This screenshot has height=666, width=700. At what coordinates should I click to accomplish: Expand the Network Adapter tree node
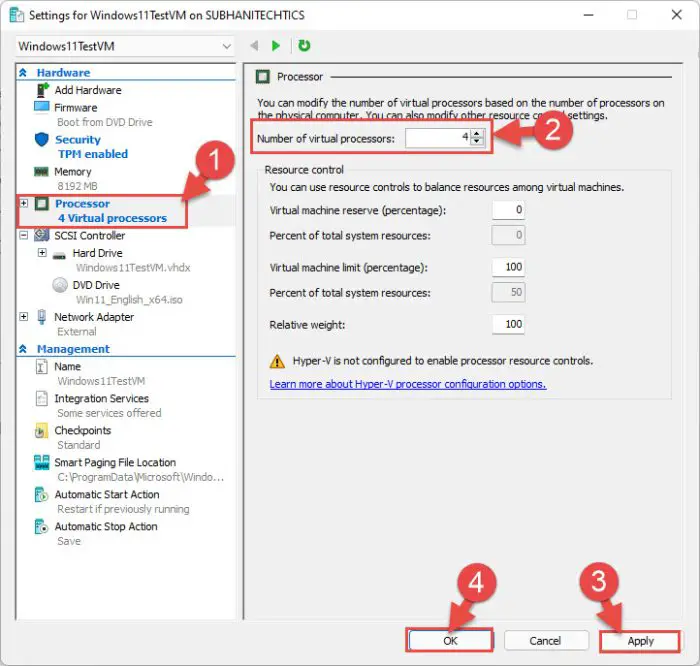point(24,317)
